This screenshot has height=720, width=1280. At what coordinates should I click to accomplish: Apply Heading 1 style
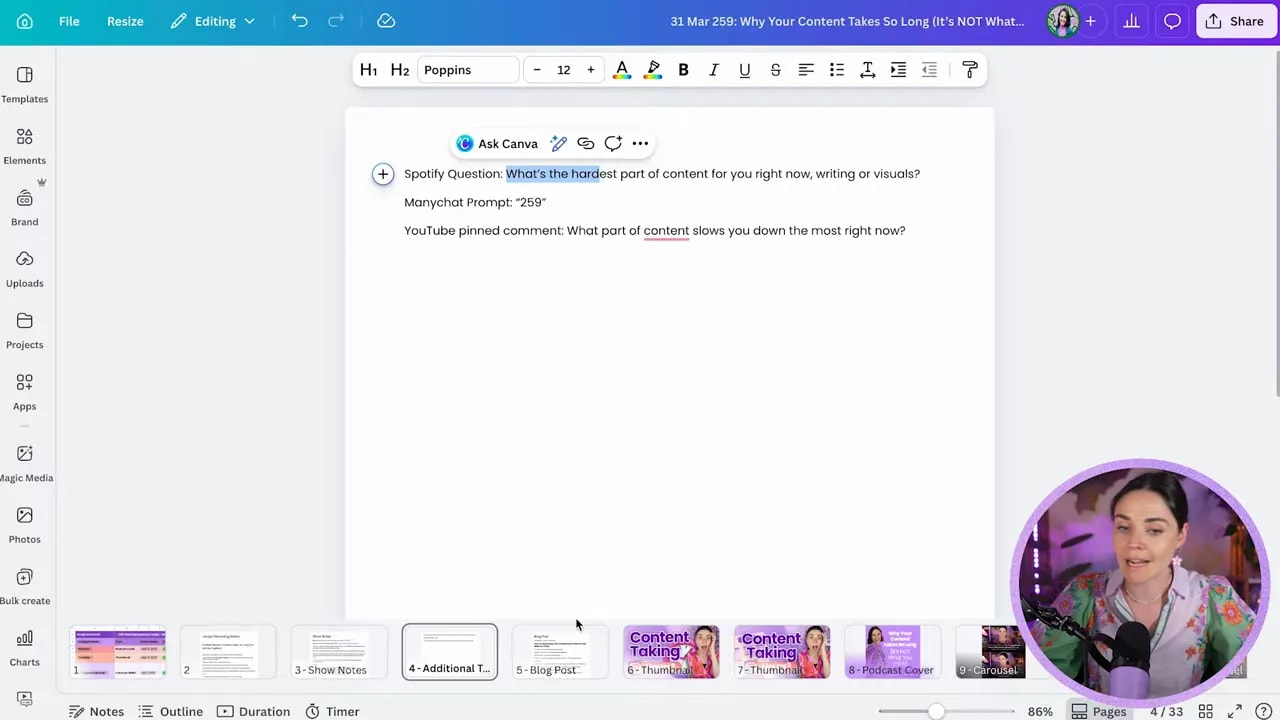click(x=368, y=70)
